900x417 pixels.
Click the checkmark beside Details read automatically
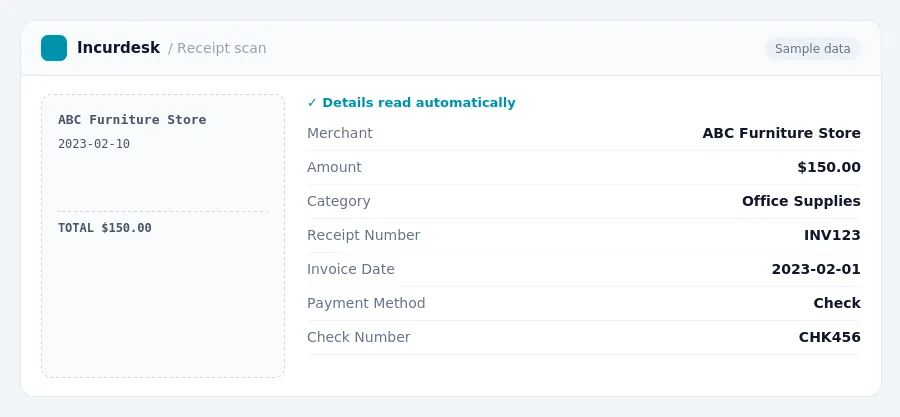coord(312,103)
